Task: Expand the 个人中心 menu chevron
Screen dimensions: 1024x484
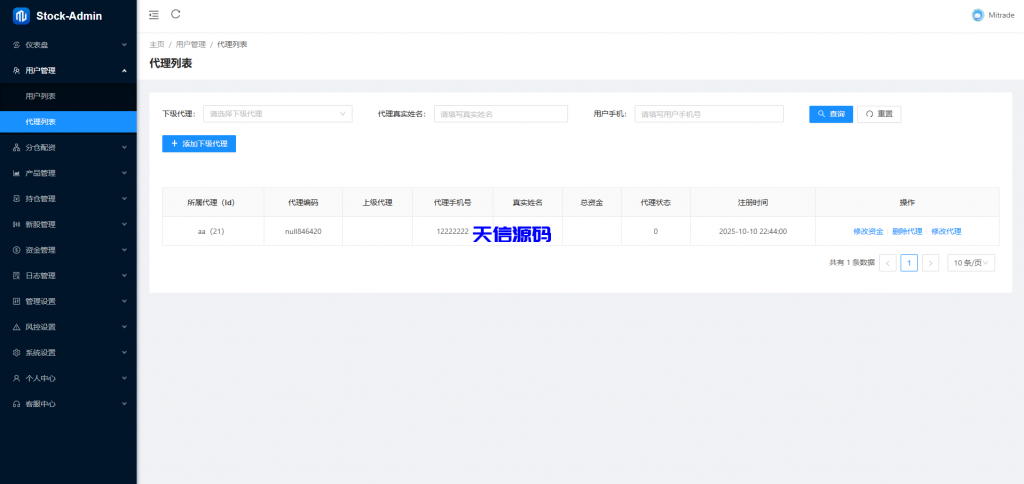Action: 124,378
